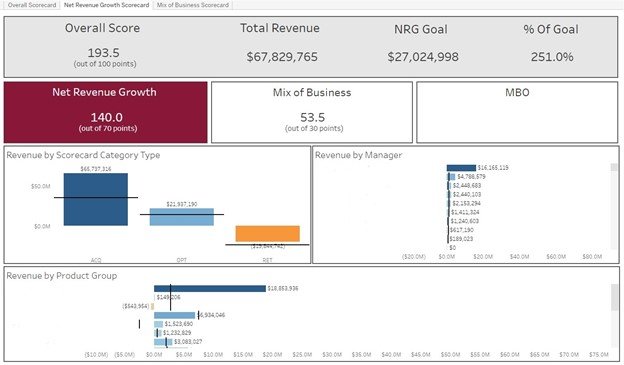Select the Net Revenue Growth score tile
The image size is (624, 365).
point(106,112)
